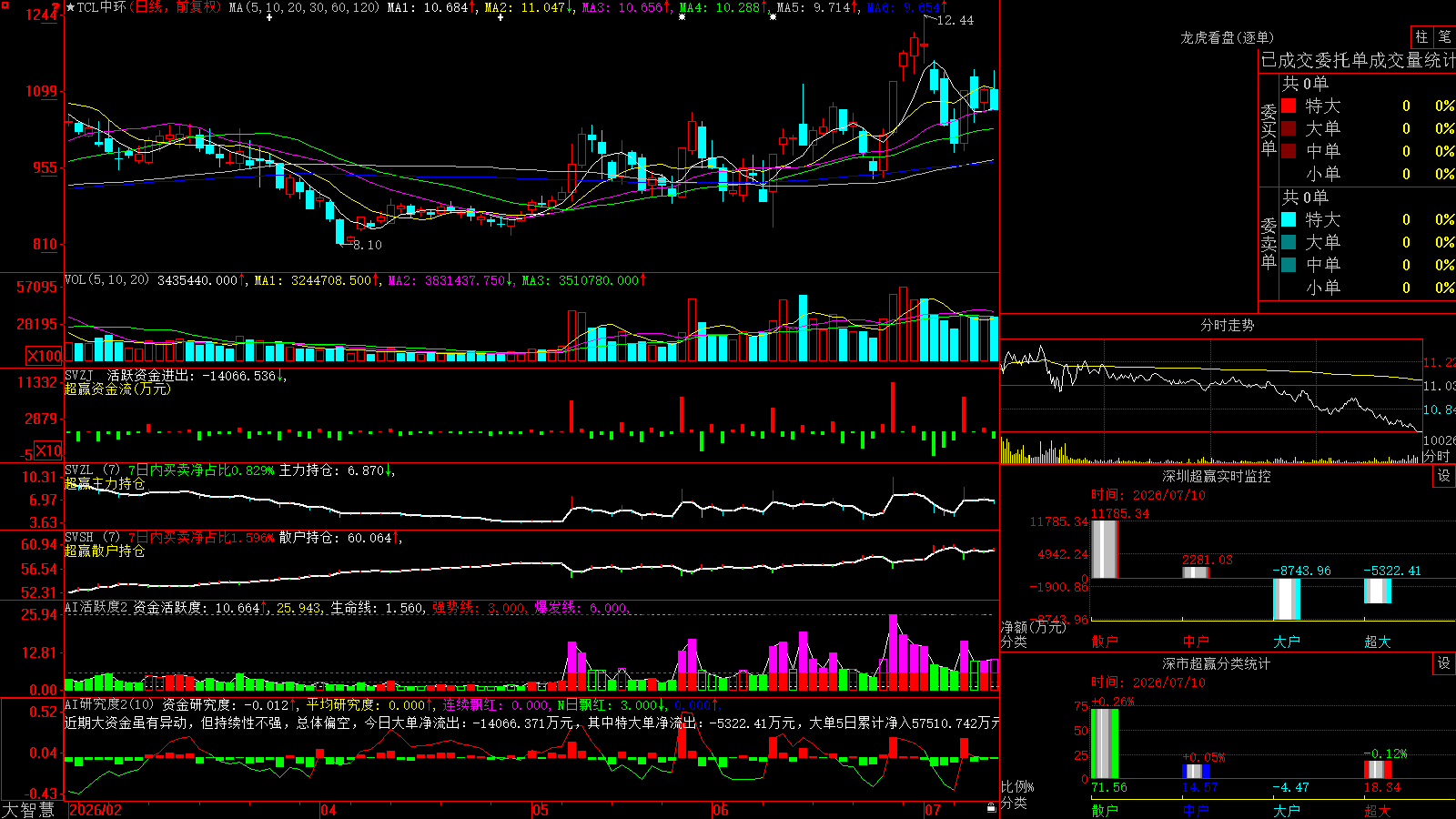The width and height of the screenshot is (1456, 819).
Task: Select the 超大 category under 深市超赢分类统计
Action: tap(1378, 811)
